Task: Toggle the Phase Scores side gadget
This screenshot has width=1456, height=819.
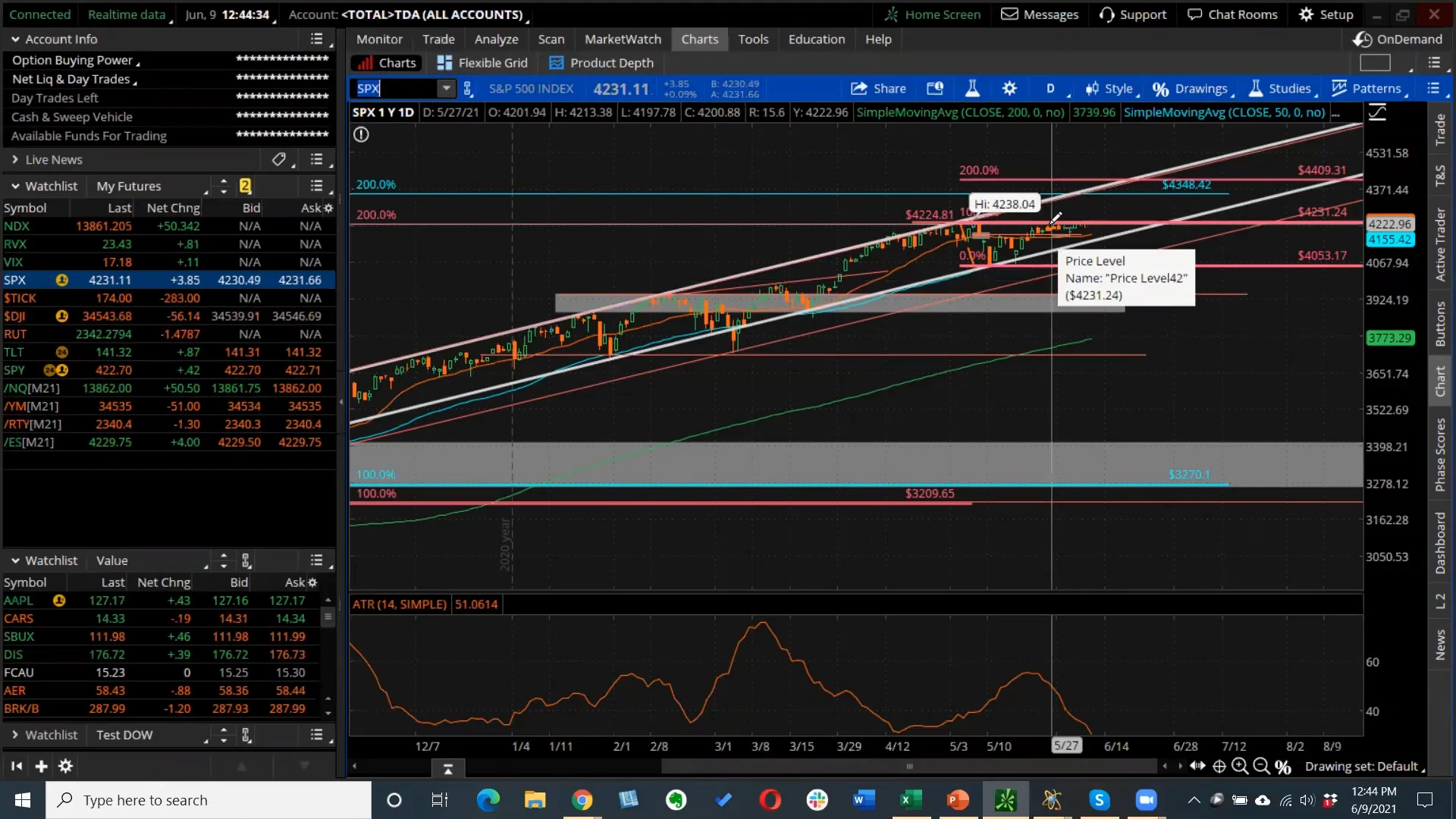Action: pyautogui.click(x=1440, y=454)
